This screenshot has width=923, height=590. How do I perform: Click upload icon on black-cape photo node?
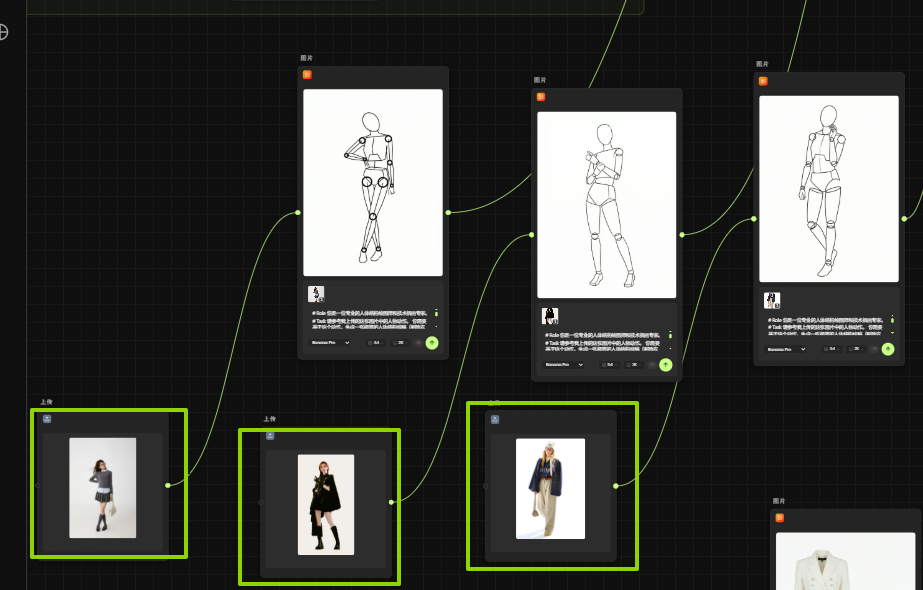[270, 436]
